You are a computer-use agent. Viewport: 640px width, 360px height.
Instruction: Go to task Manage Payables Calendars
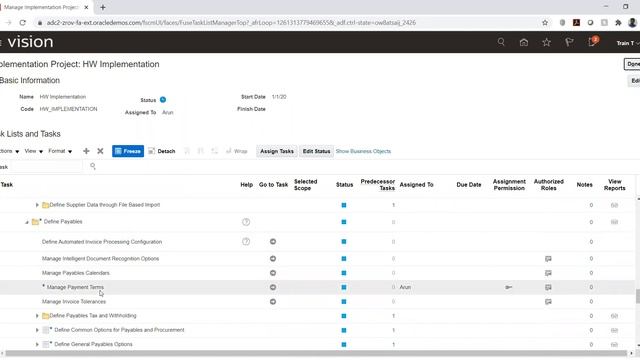coord(273,273)
